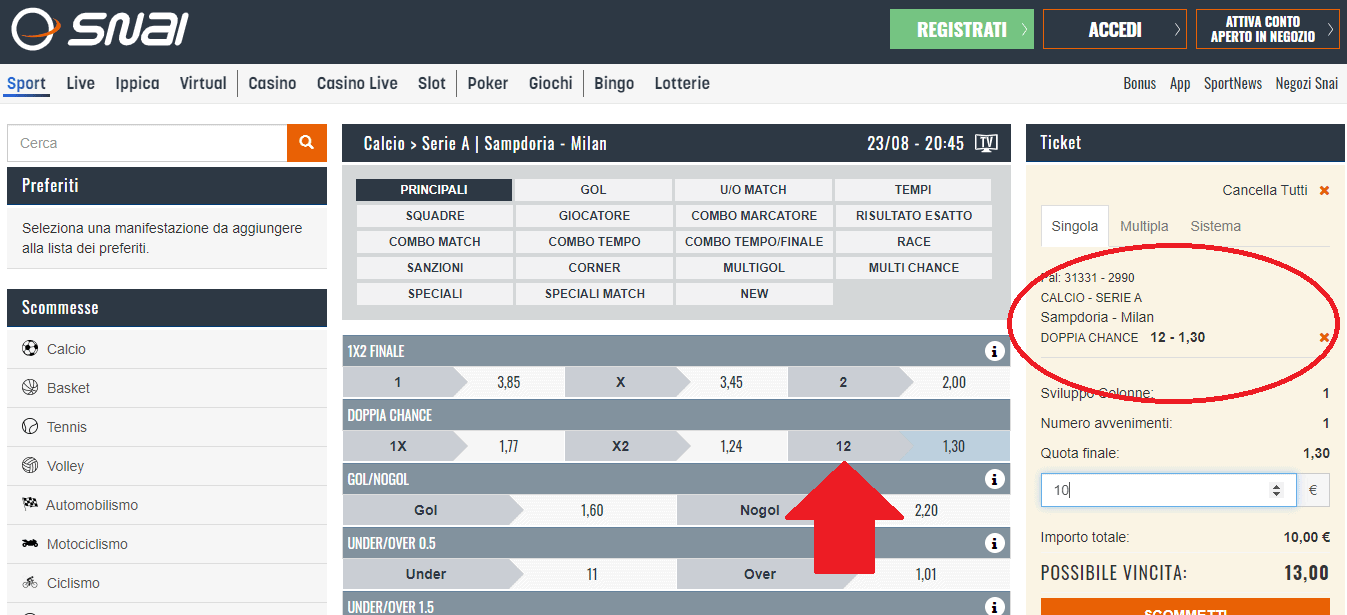Select the TEMPI market filter
Screen dimensions: 1347x615
click(x=913, y=190)
